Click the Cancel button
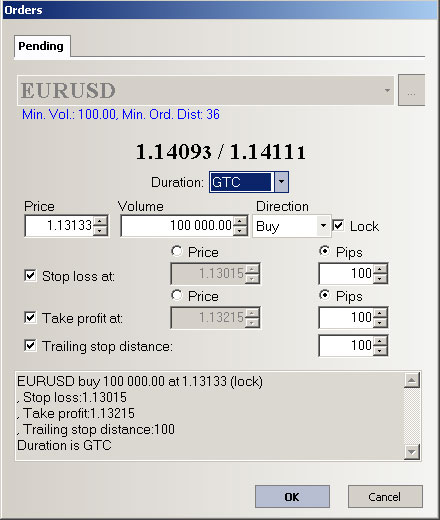Screen dimensions: 440x520 pyautogui.click(x=385, y=497)
